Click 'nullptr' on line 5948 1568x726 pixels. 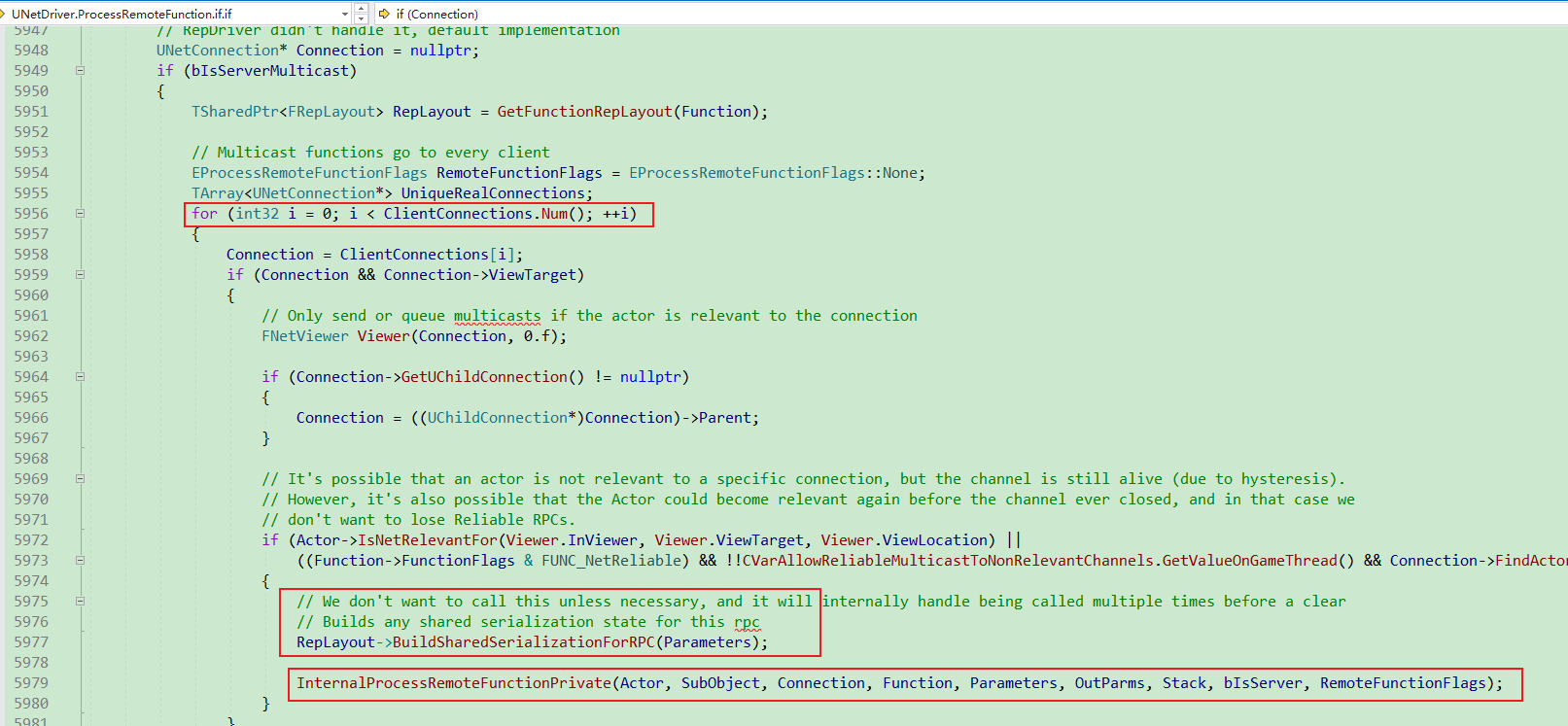pos(440,51)
